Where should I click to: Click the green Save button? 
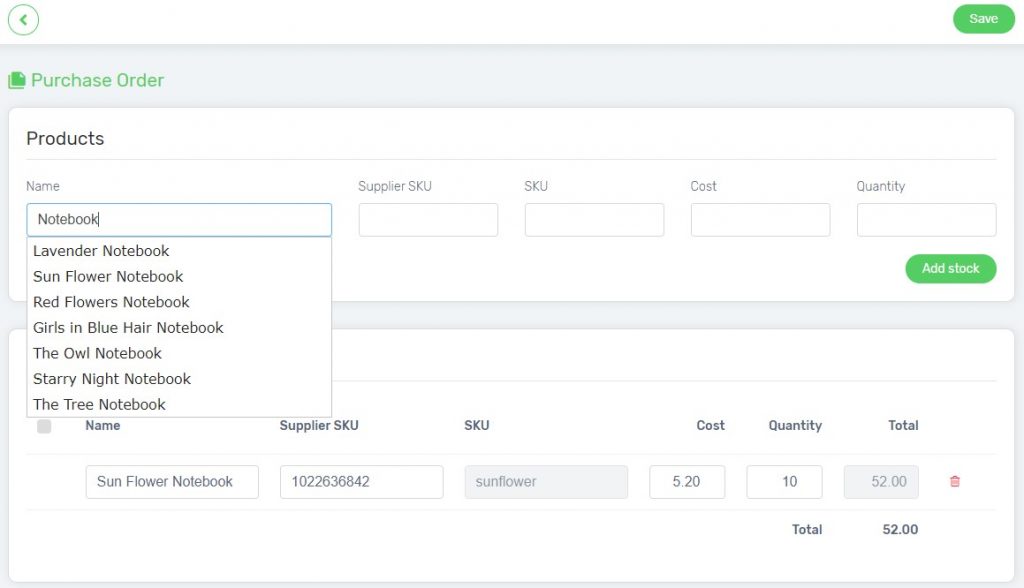click(983, 18)
